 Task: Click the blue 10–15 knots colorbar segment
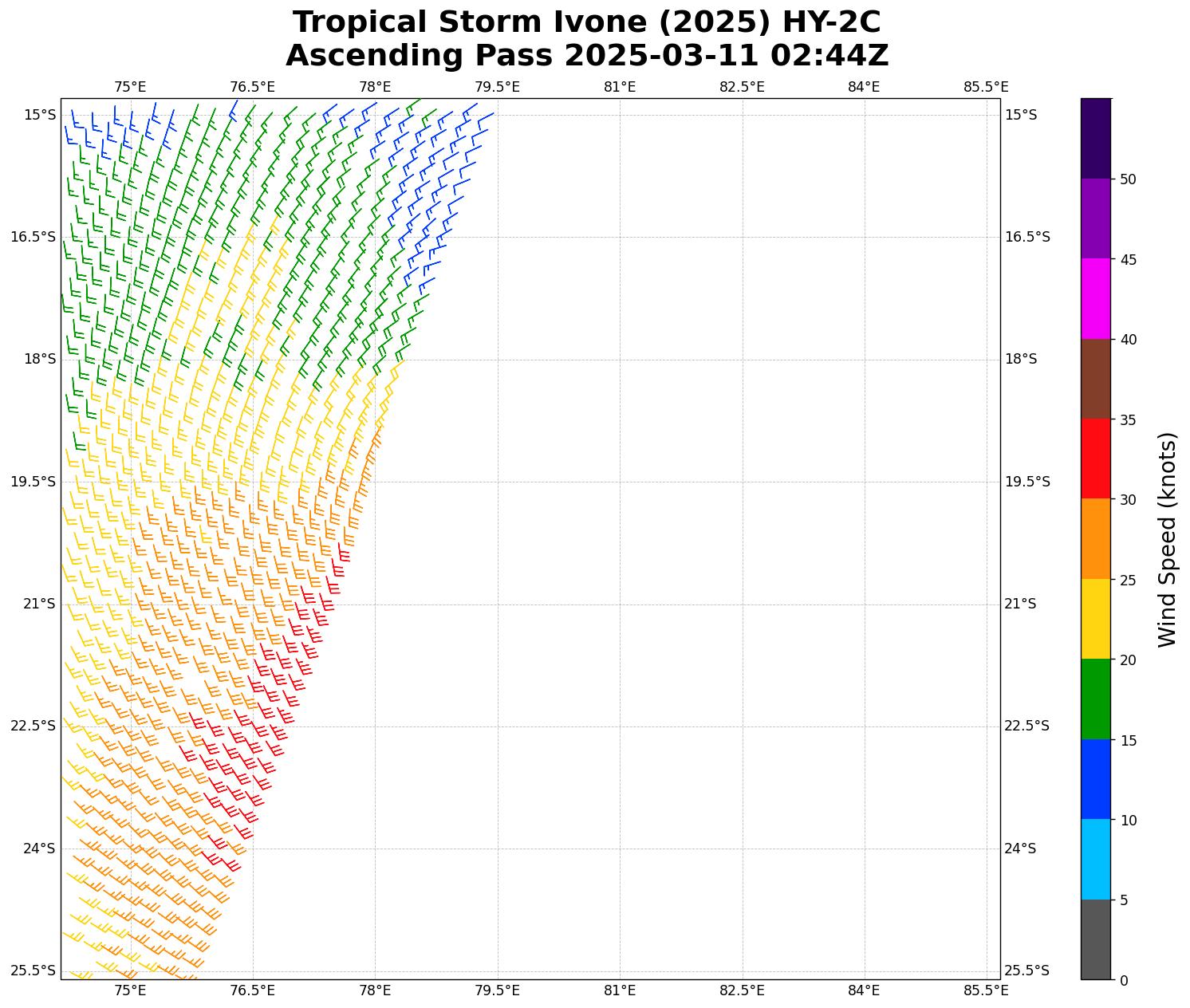coord(1095,779)
